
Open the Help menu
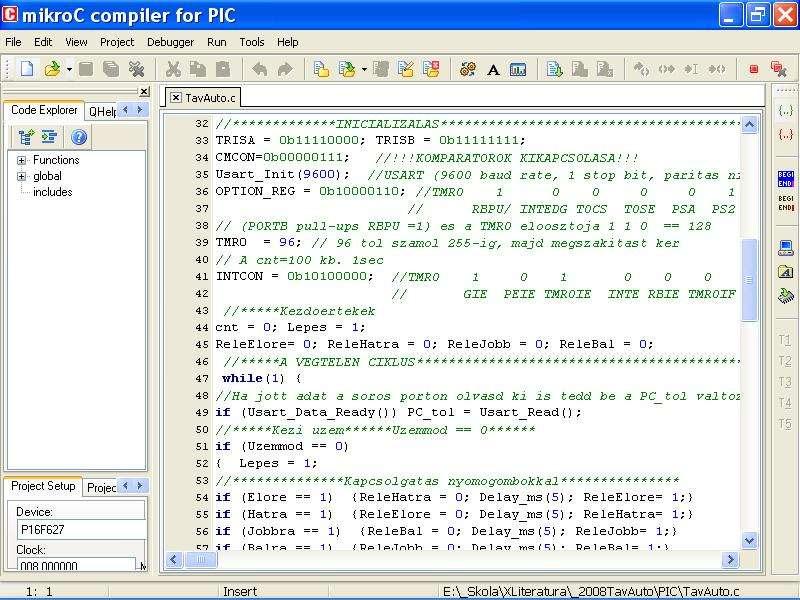point(288,42)
